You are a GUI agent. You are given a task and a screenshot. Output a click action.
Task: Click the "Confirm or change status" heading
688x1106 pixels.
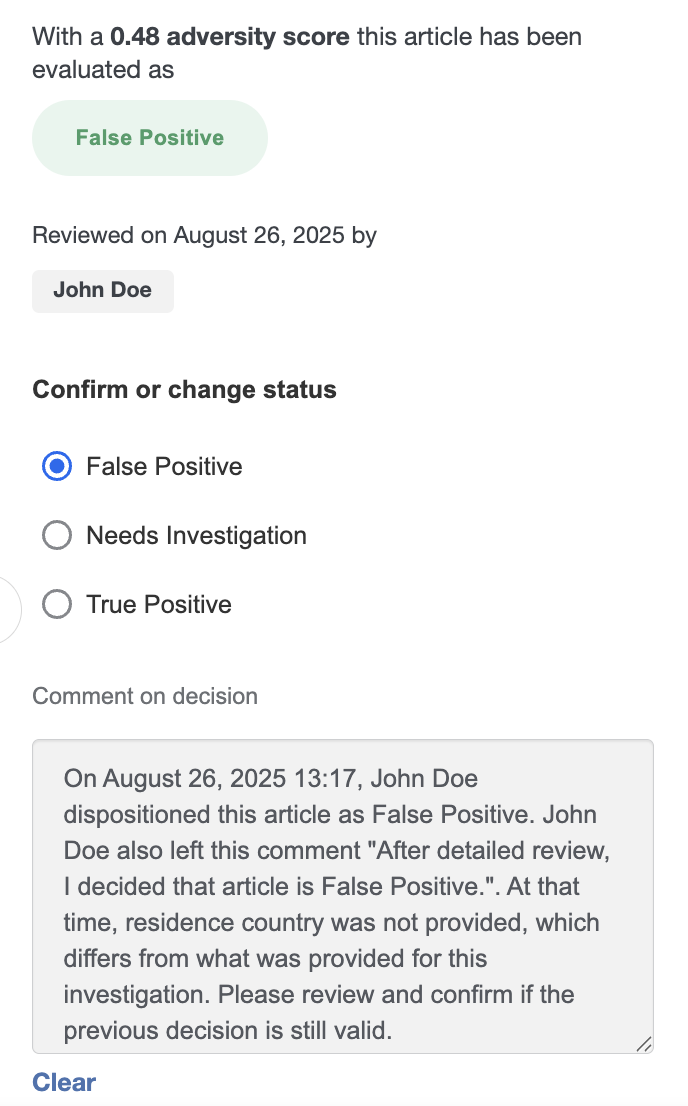point(185,389)
